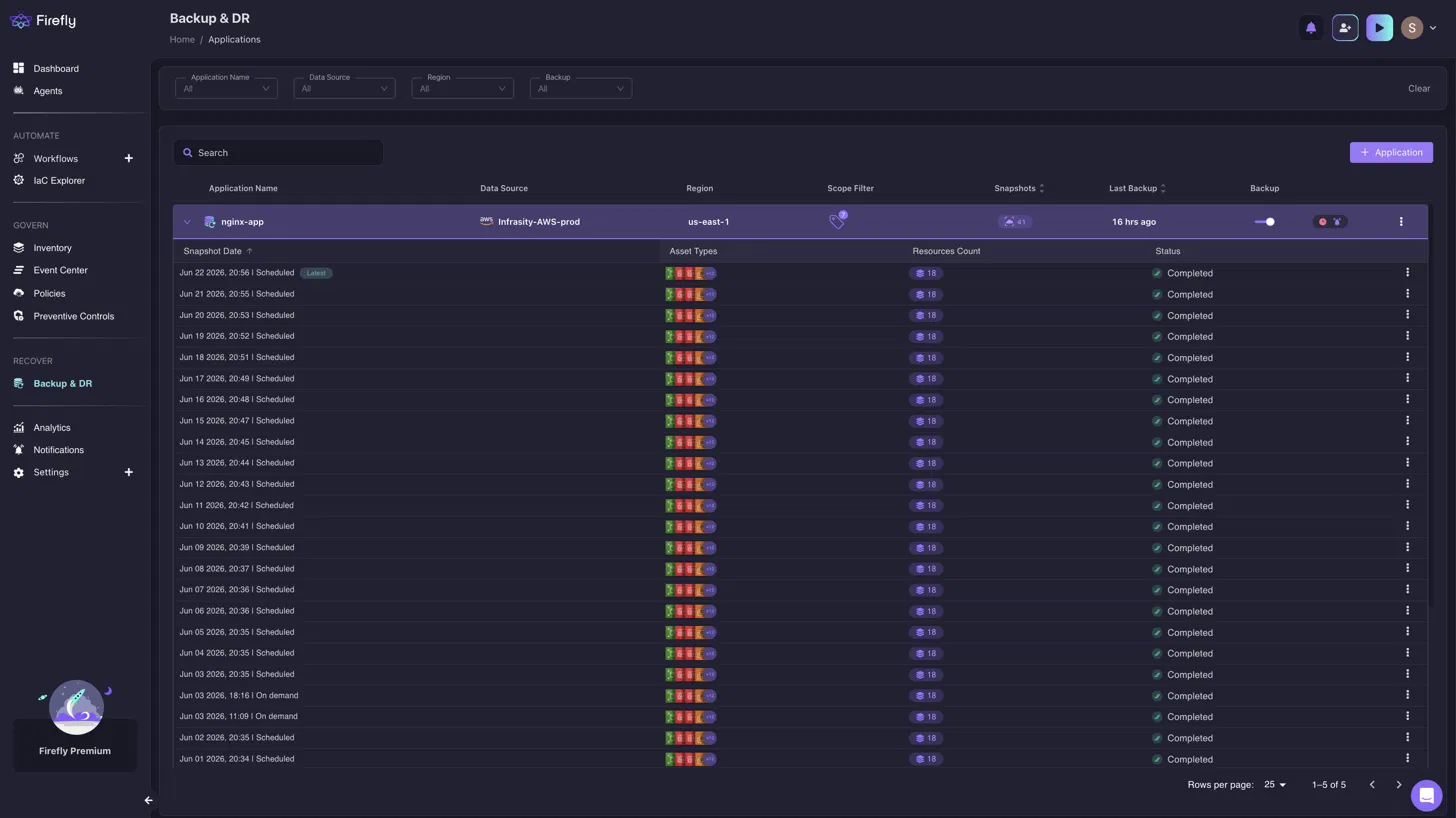Open the Region filter dropdown
This screenshot has height=818, width=1456.
(x=462, y=88)
